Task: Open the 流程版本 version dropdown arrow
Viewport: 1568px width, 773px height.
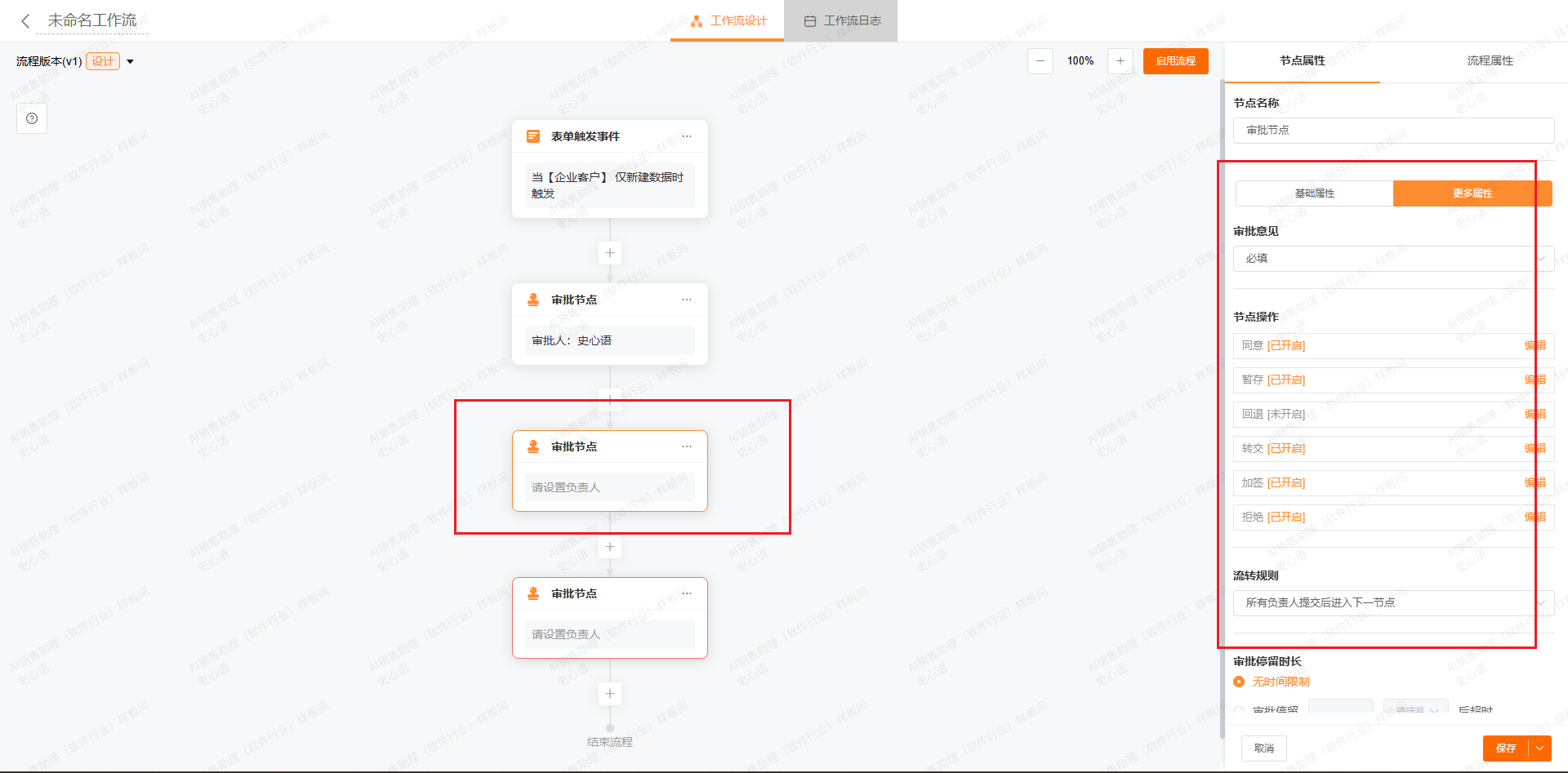Action: click(130, 62)
